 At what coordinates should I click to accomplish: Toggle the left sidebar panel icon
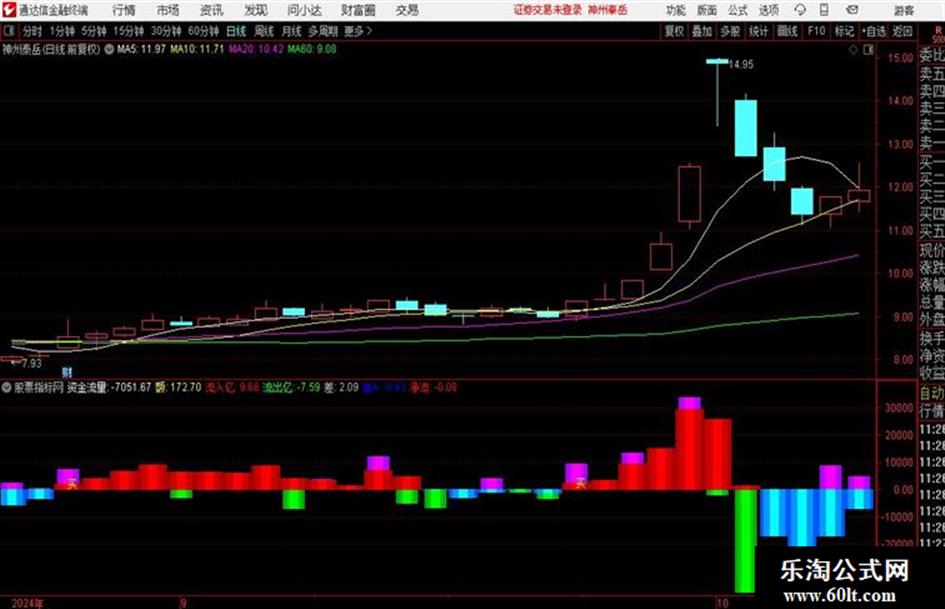point(9,31)
